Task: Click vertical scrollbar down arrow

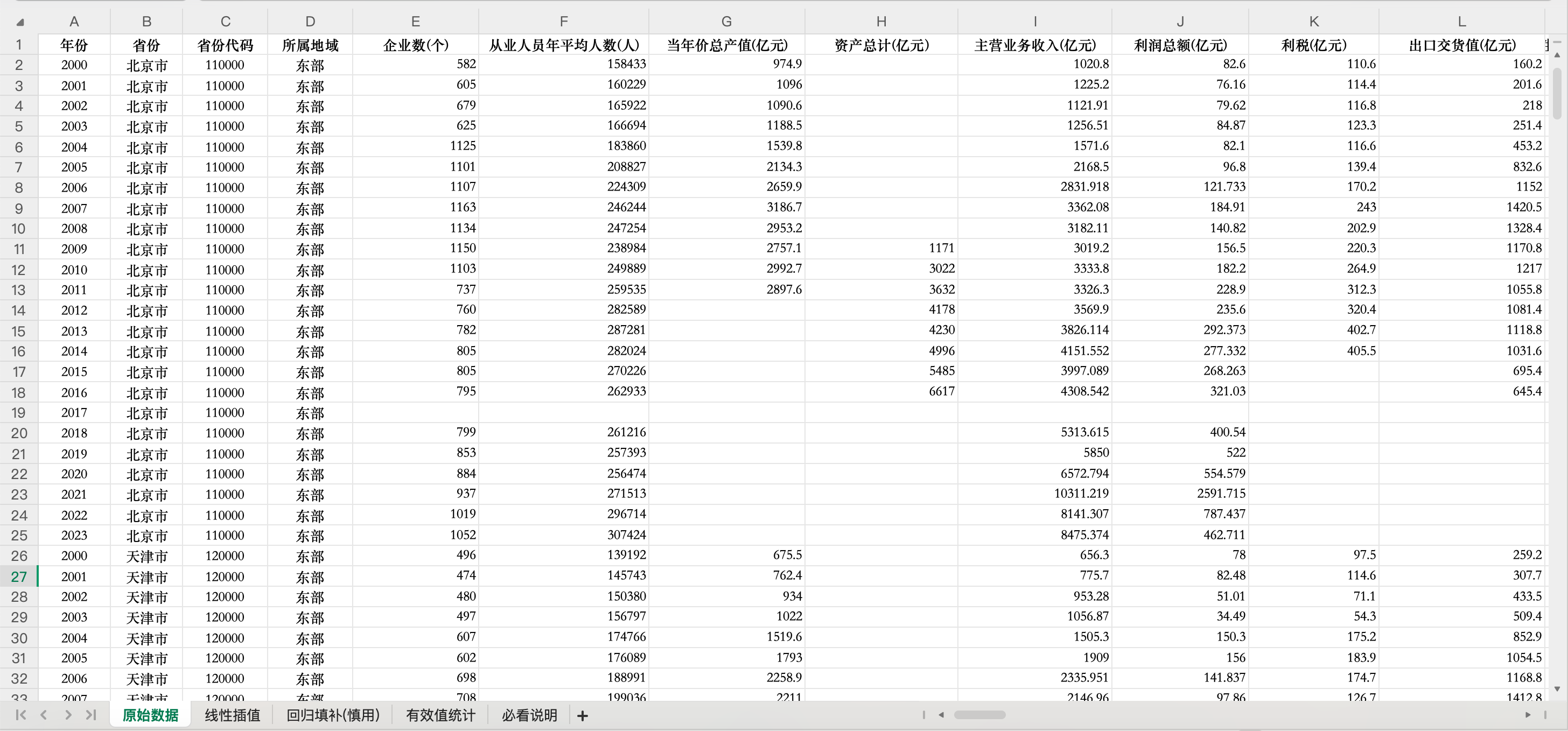Action: [1557, 688]
